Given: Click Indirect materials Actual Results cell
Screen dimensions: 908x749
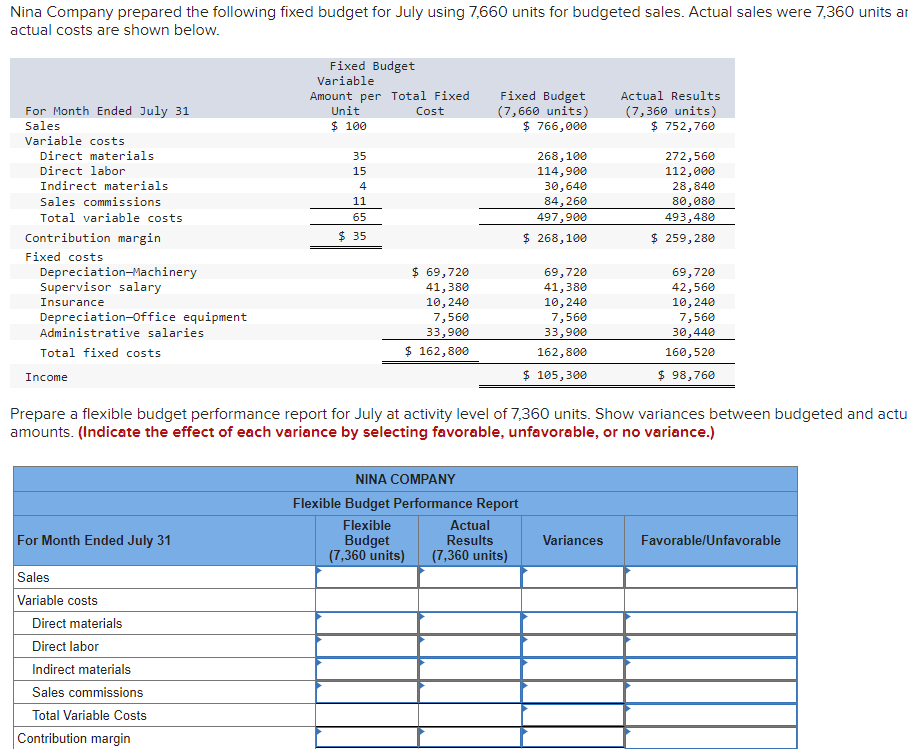Looking at the screenshot, I should point(470,669).
